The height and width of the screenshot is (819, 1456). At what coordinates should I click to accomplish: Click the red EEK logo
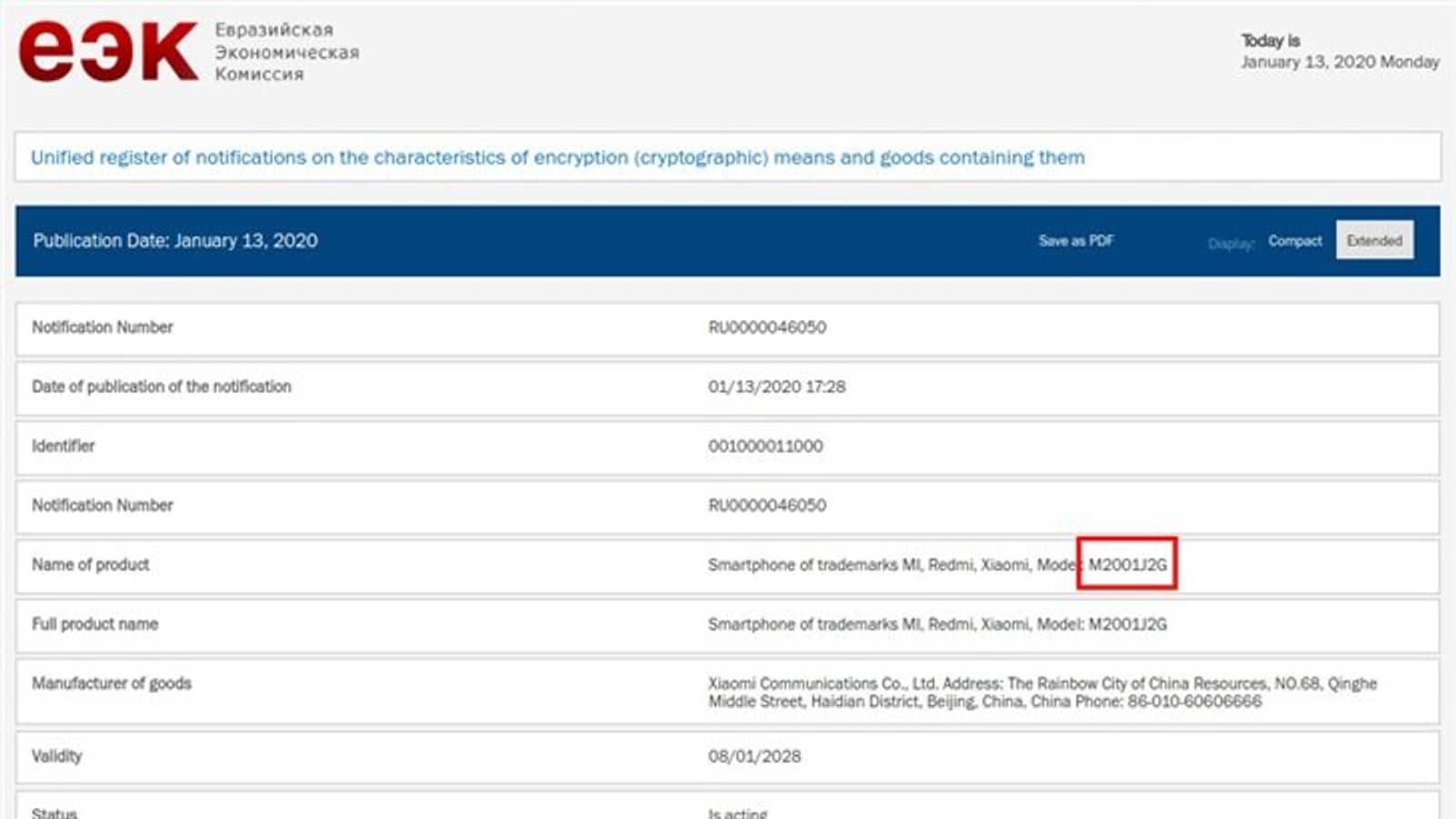coord(107,52)
